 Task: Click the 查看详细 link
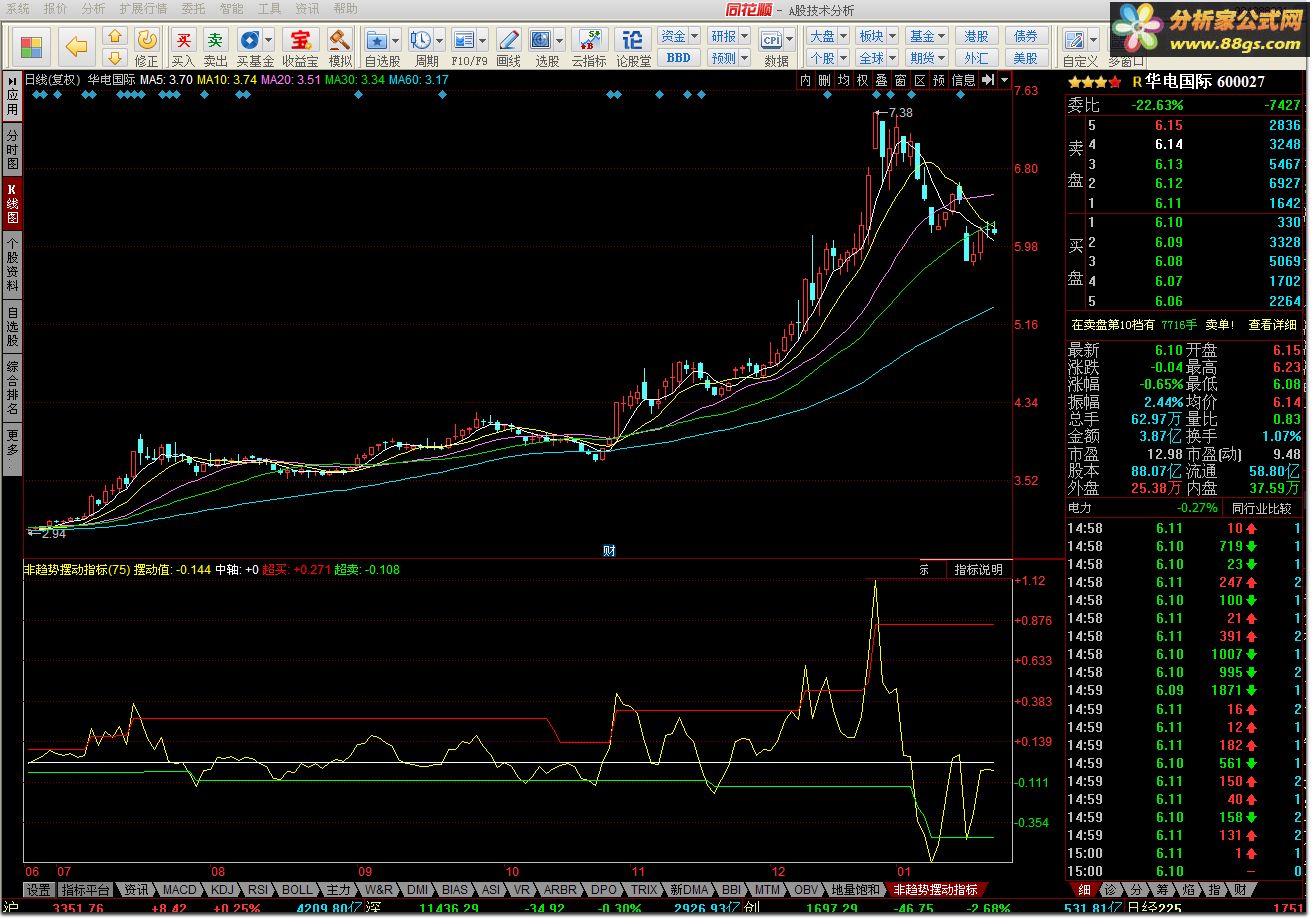[1272, 325]
